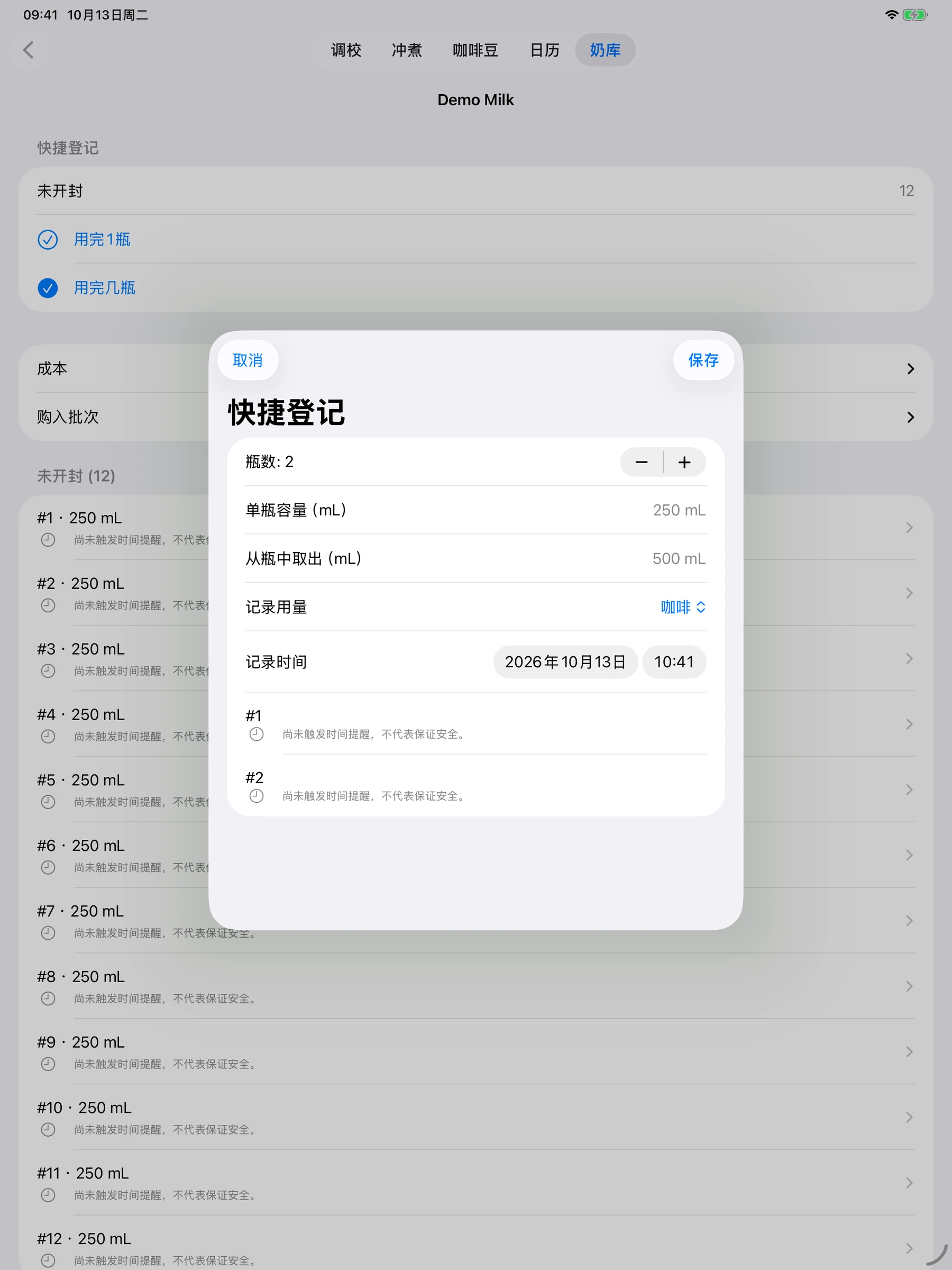Expand the 成本 row chevron
This screenshot has height=1270, width=952.
(910, 369)
